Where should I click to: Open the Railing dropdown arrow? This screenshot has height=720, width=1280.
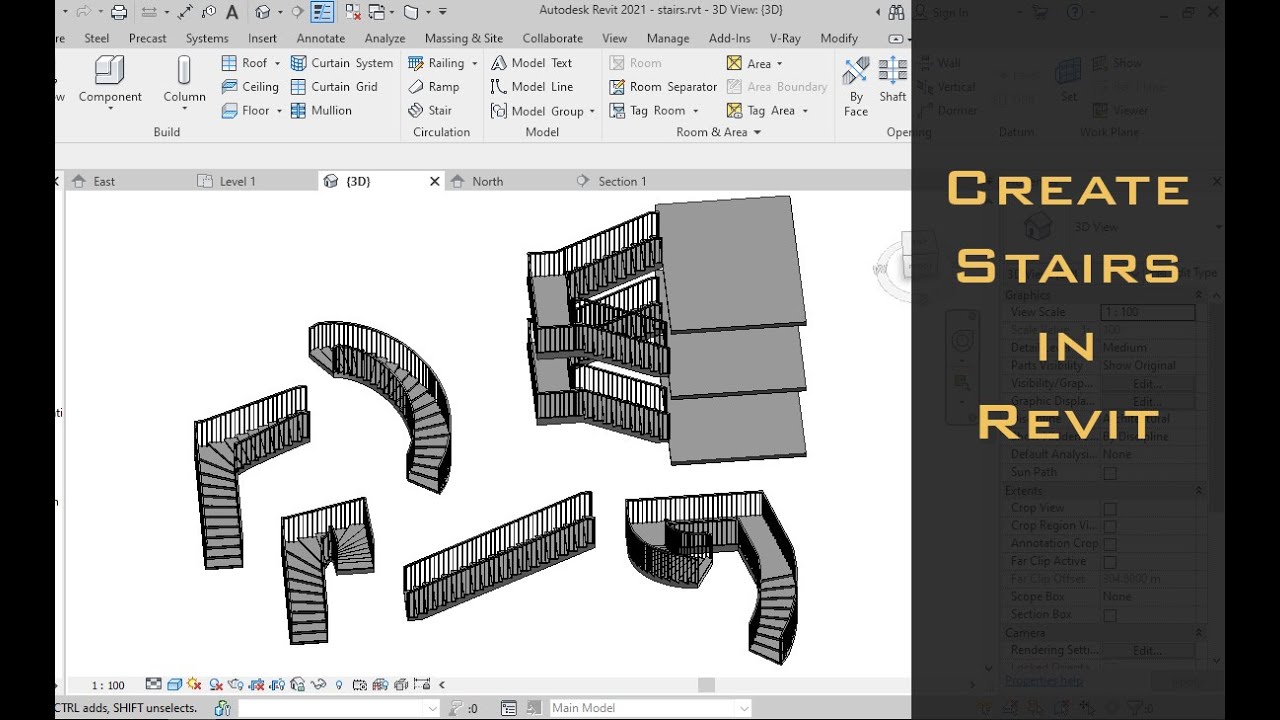(474, 63)
